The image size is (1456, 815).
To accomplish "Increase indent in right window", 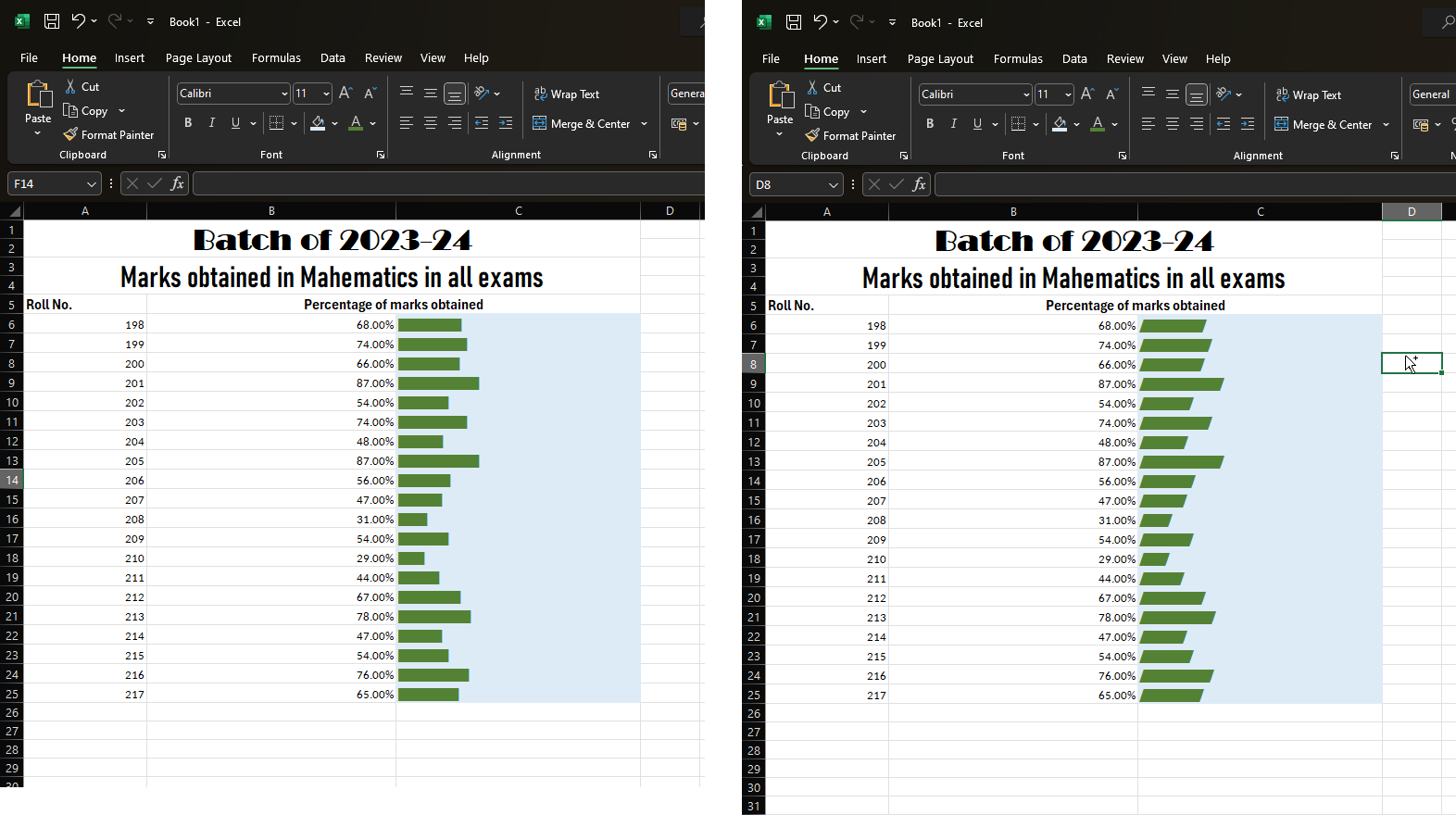I will pyautogui.click(x=1248, y=123).
